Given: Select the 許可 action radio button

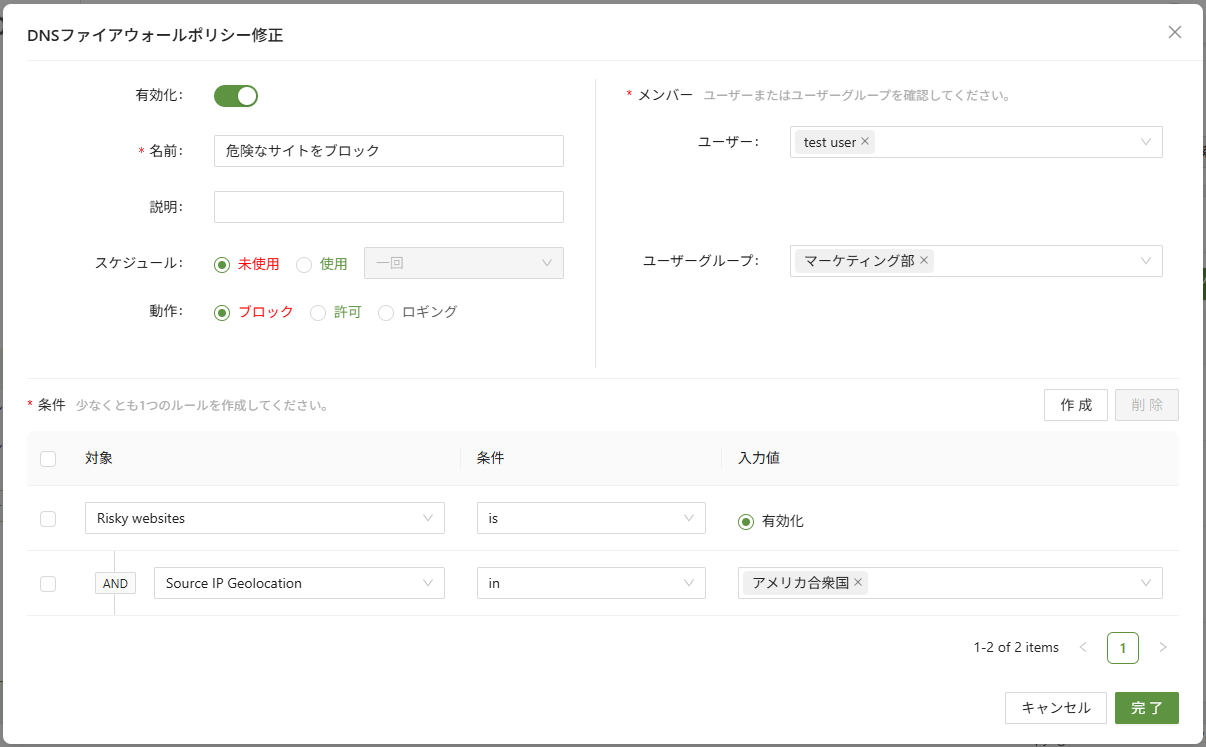Looking at the screenshot, I should point(318,313).
